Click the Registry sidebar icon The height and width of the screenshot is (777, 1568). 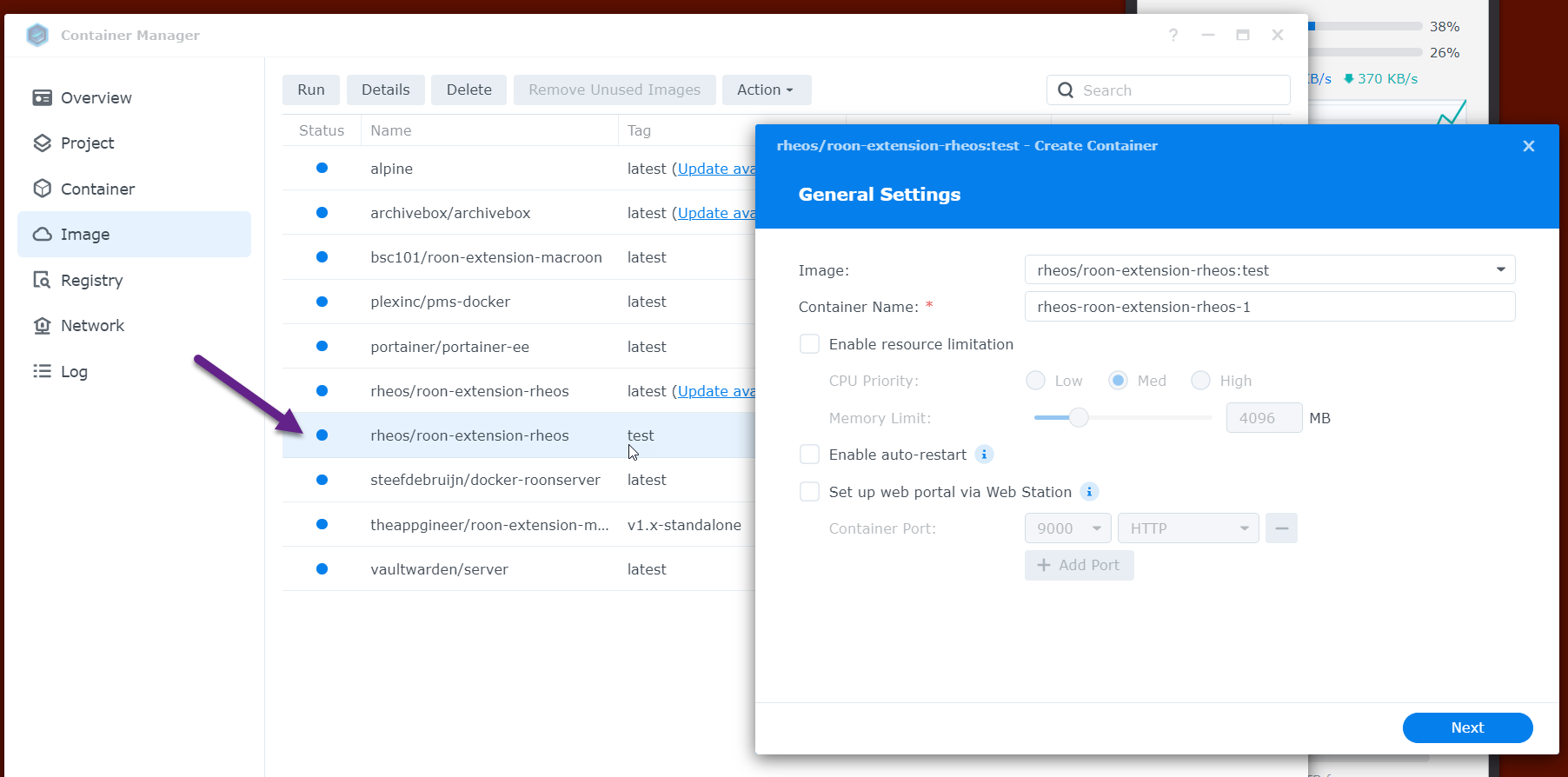[42, 280]
